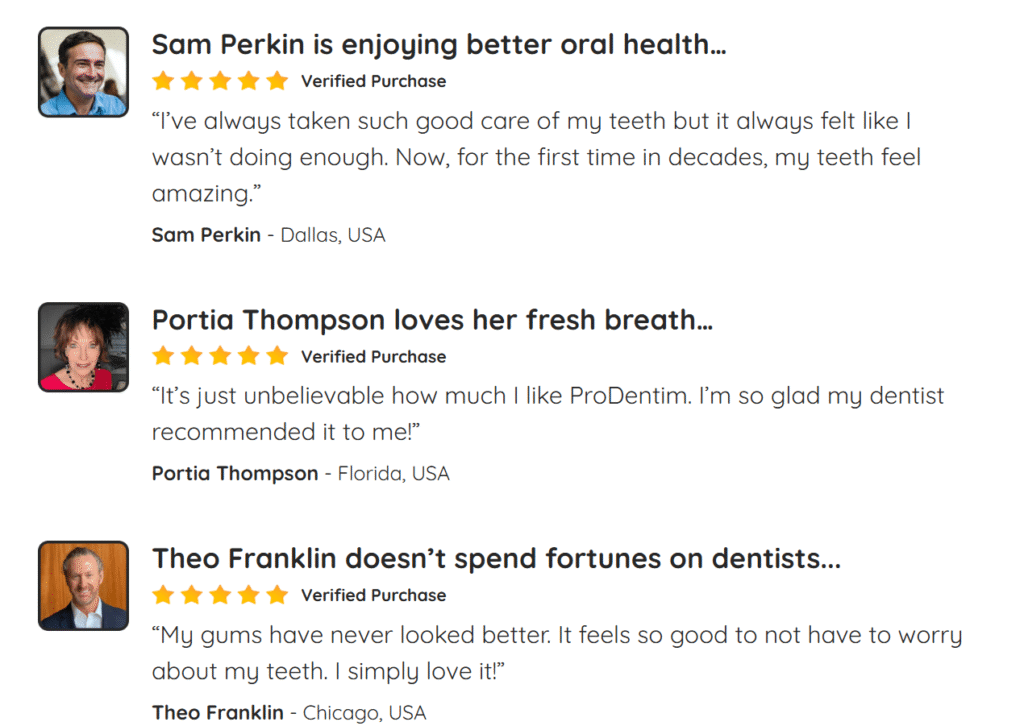This screenshot has height=726, width=1024.
Task: Open Theo Franklin's profile photo
Action: [x=83, y=586]
